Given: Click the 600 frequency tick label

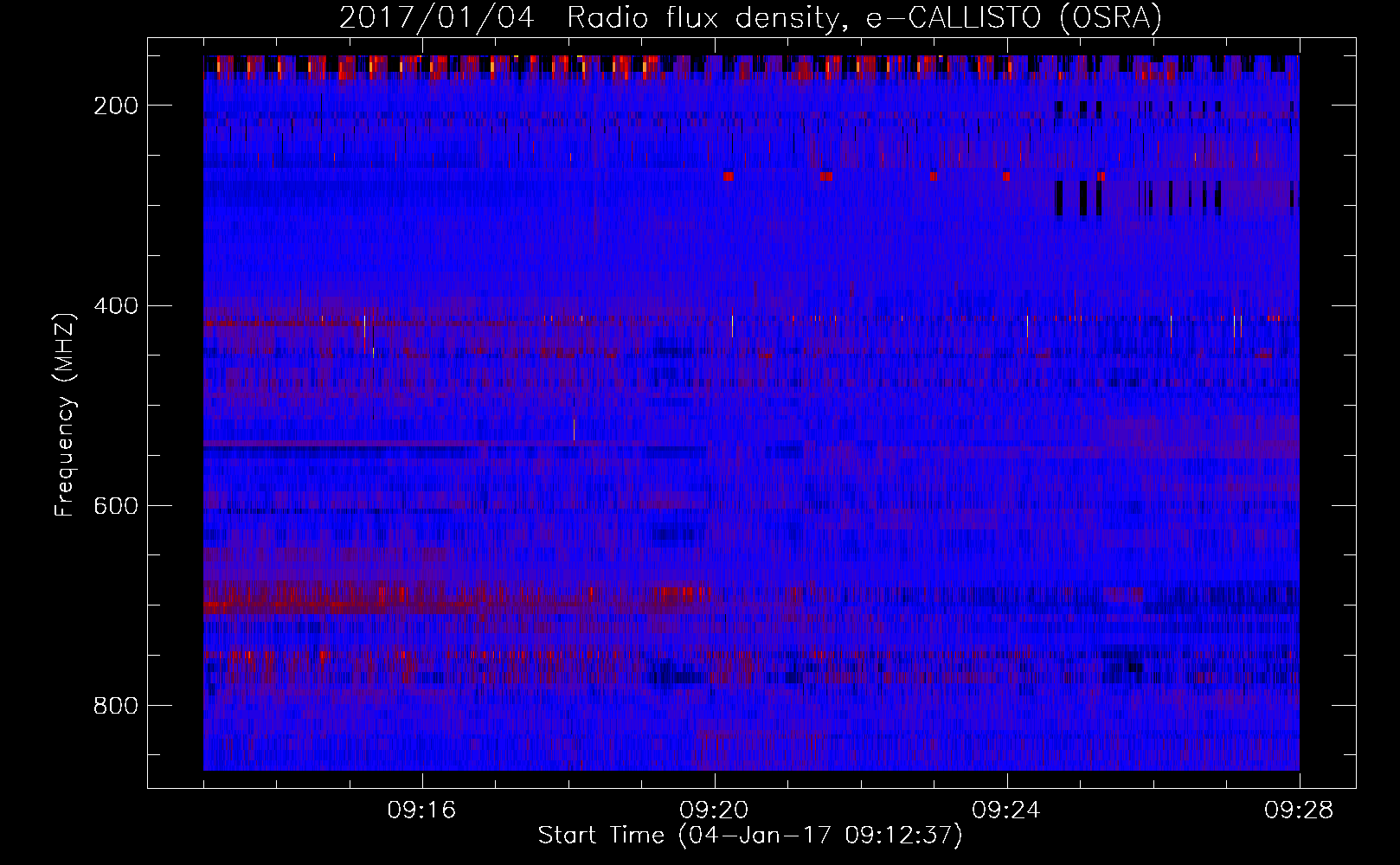Looking at the screenshot, I should coord(116,506).
